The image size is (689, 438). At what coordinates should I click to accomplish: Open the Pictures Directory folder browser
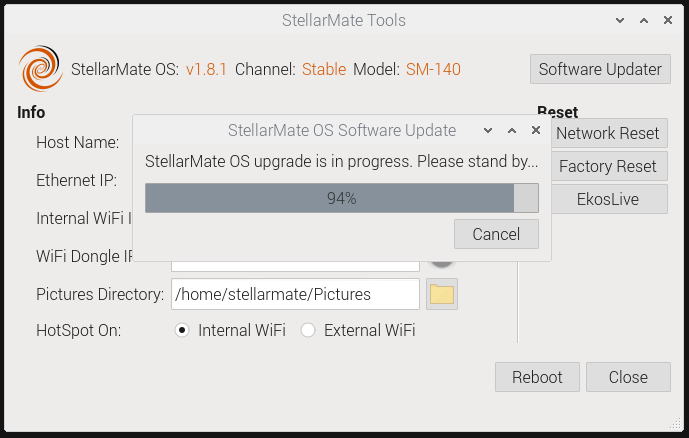point(442,294)
